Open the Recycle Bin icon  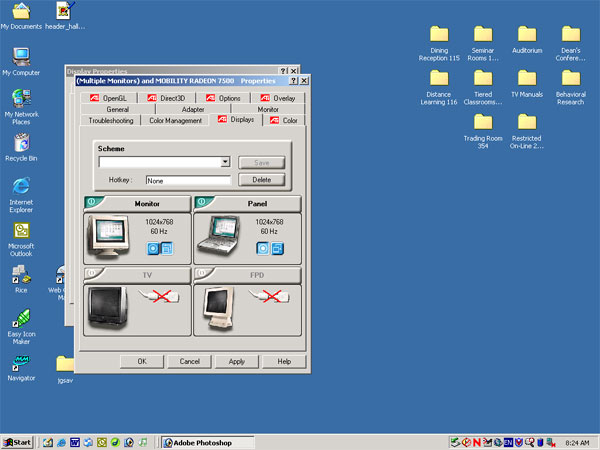[x=21, y=147]
